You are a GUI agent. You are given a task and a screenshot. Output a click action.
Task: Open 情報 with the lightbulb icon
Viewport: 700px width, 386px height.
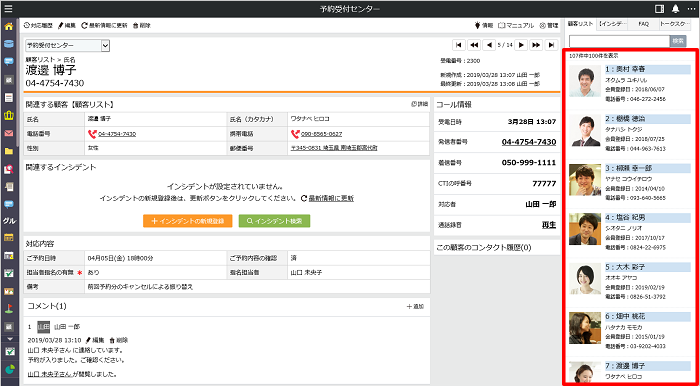point(484,25)
